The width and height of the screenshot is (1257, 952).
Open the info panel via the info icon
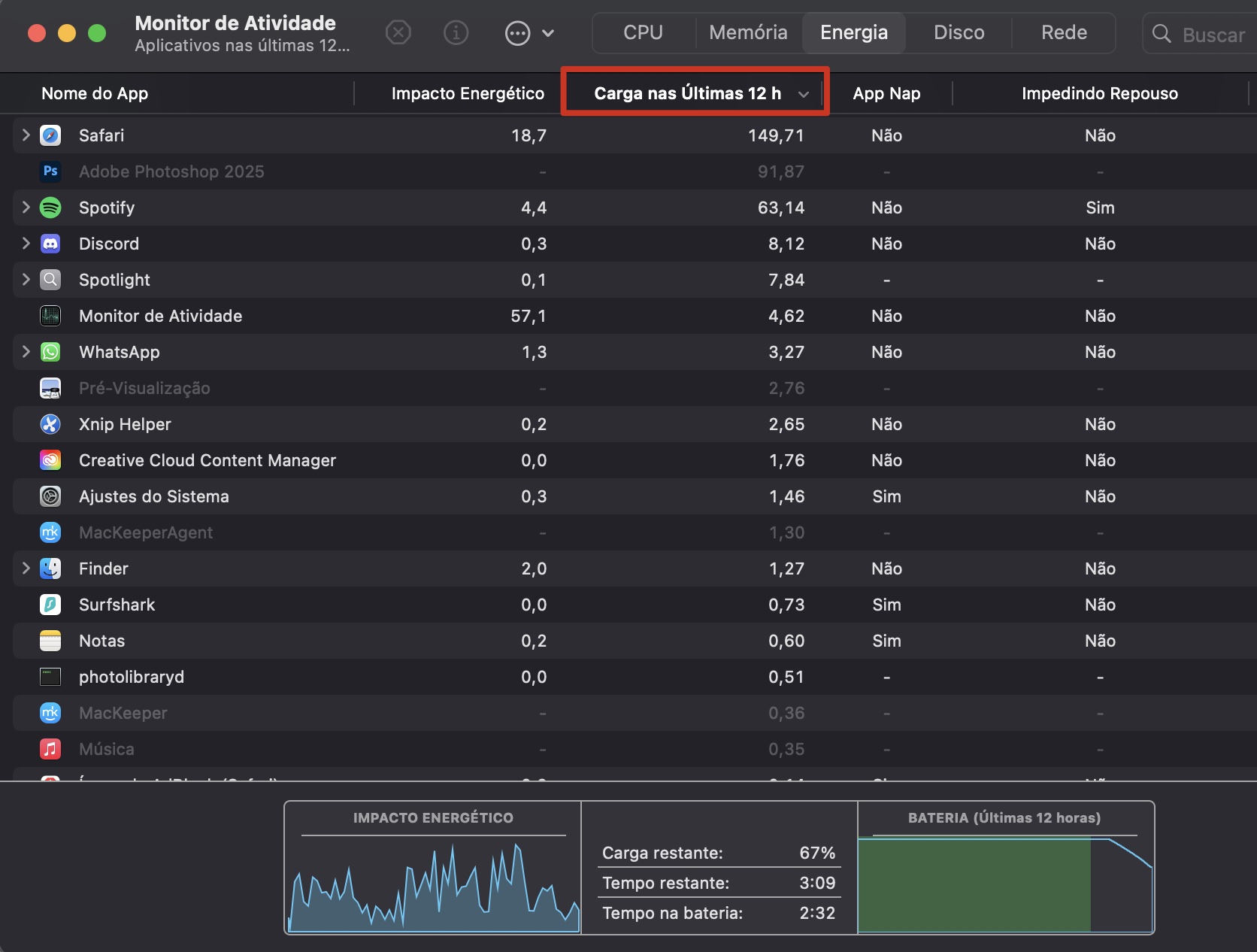(456, 32)
